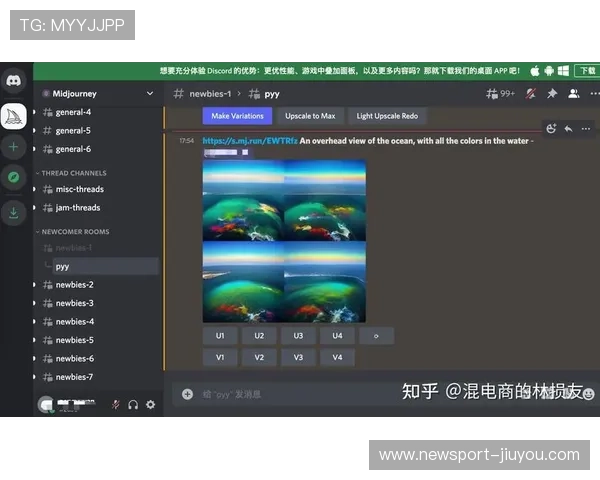Upscale image four with U4
The height and width of the screenshot is (480, 600).
[x=337, y=336]
